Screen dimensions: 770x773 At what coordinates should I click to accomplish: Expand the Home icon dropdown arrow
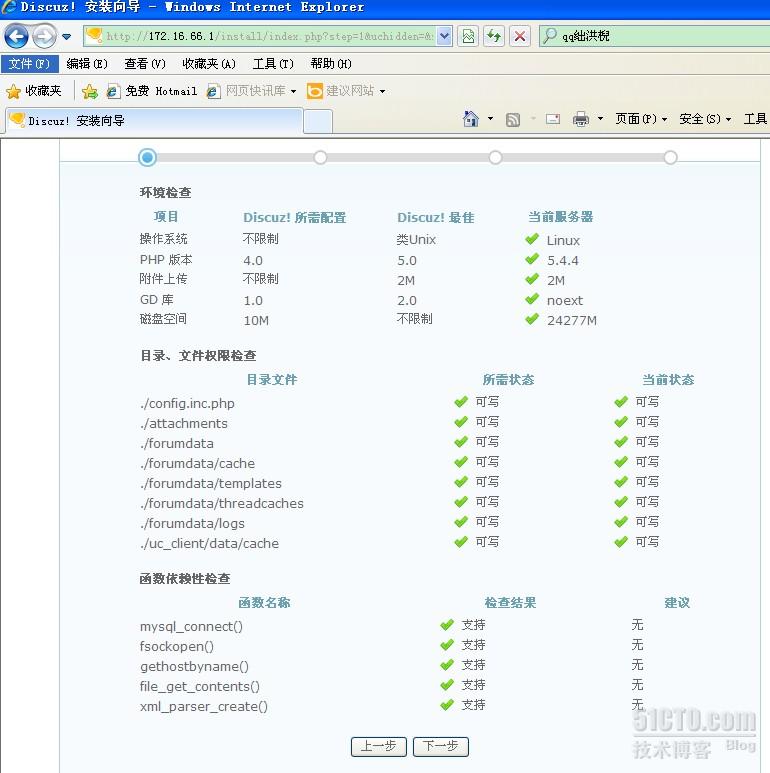[x=490, y=119]
